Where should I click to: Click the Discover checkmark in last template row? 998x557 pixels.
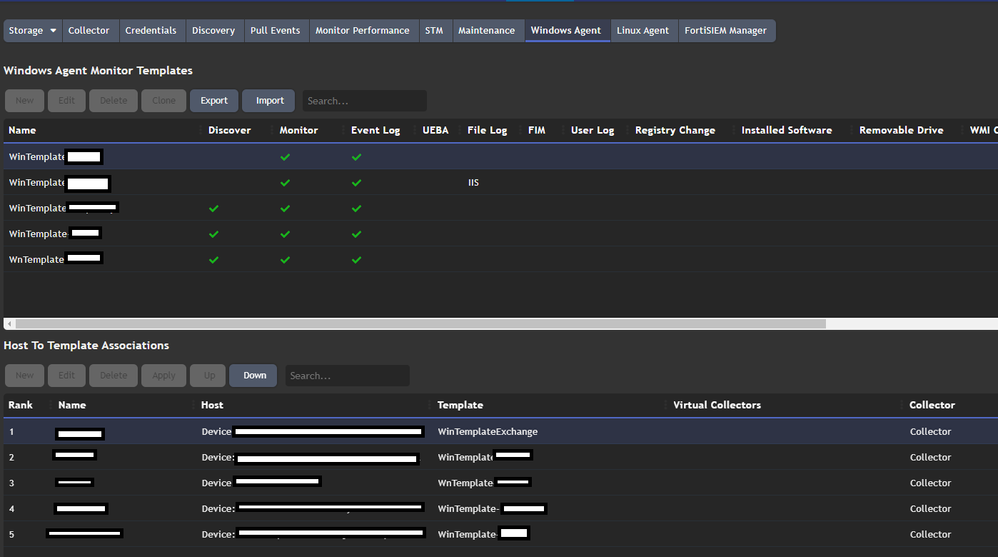[213, 260]
